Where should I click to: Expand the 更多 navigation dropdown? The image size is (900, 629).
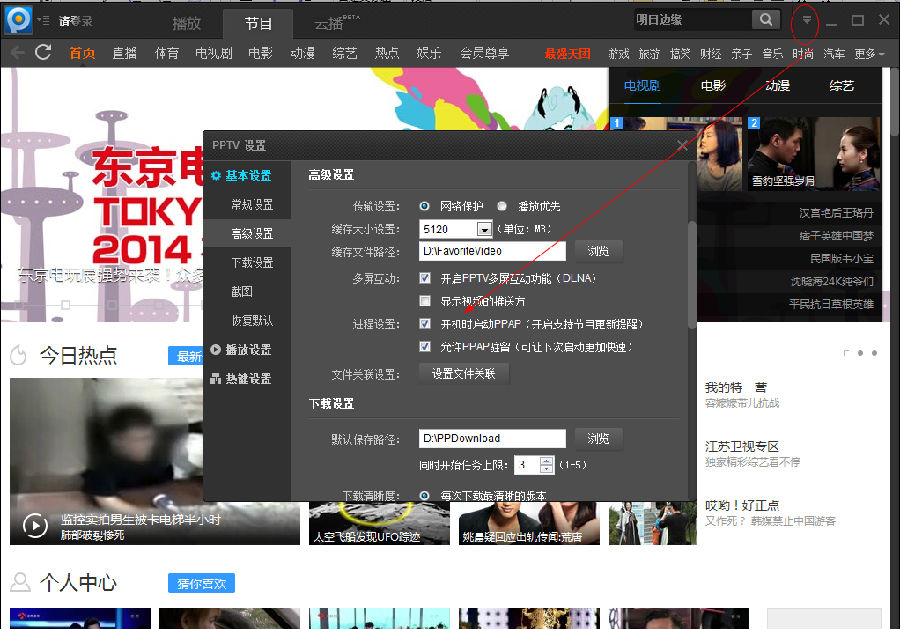869,54
